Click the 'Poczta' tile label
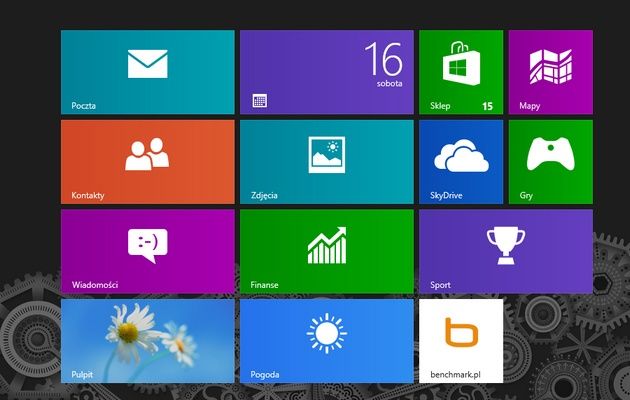The image size is (630, 400). tap(84, 106)
